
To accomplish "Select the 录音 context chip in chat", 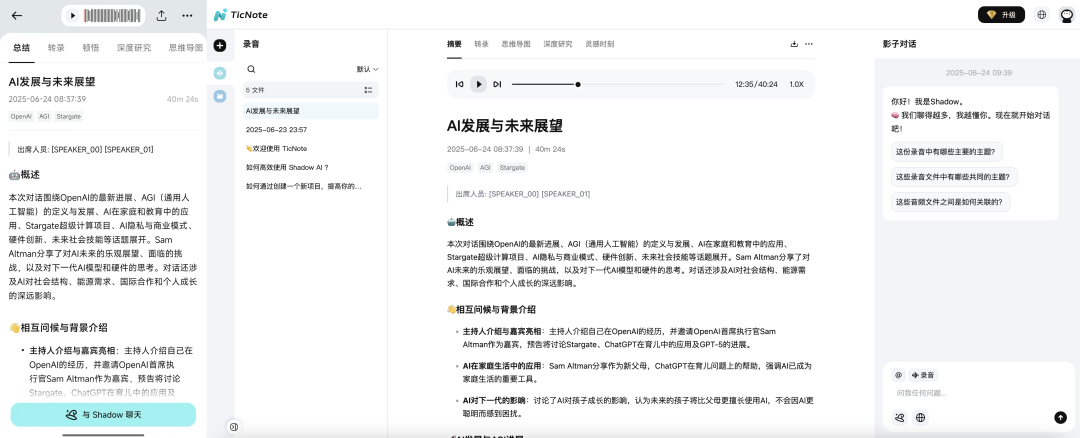I will [x=923, y=375].
